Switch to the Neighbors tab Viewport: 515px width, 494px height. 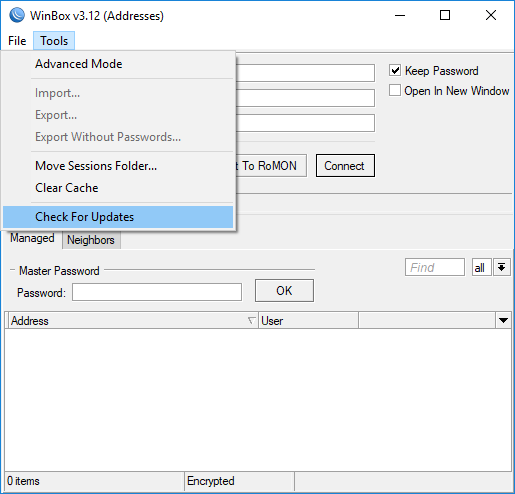[91, 240]
